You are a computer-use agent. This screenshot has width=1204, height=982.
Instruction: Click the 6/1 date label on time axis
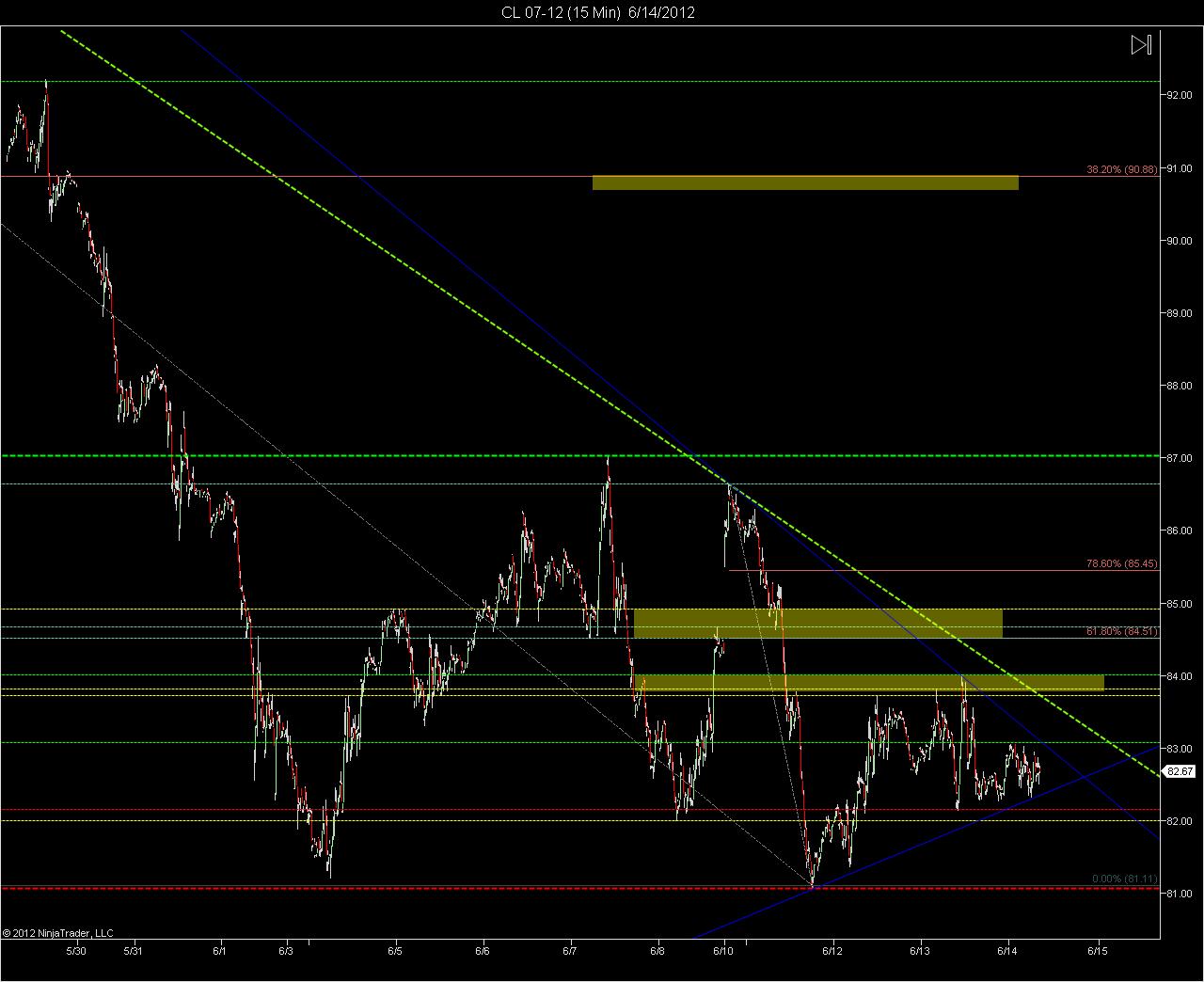[220, 951]
